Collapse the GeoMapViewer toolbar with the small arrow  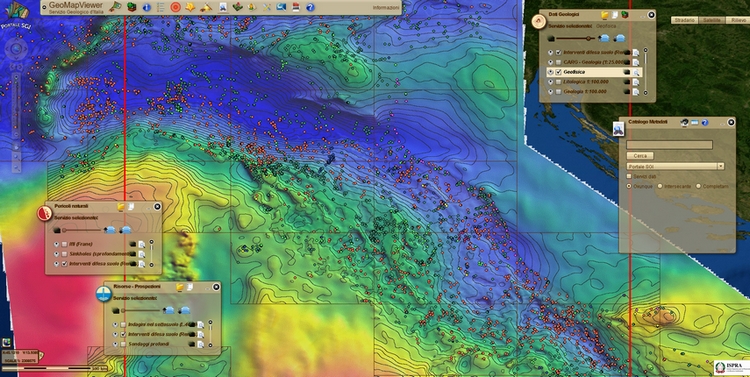click(x=44, y=6)
